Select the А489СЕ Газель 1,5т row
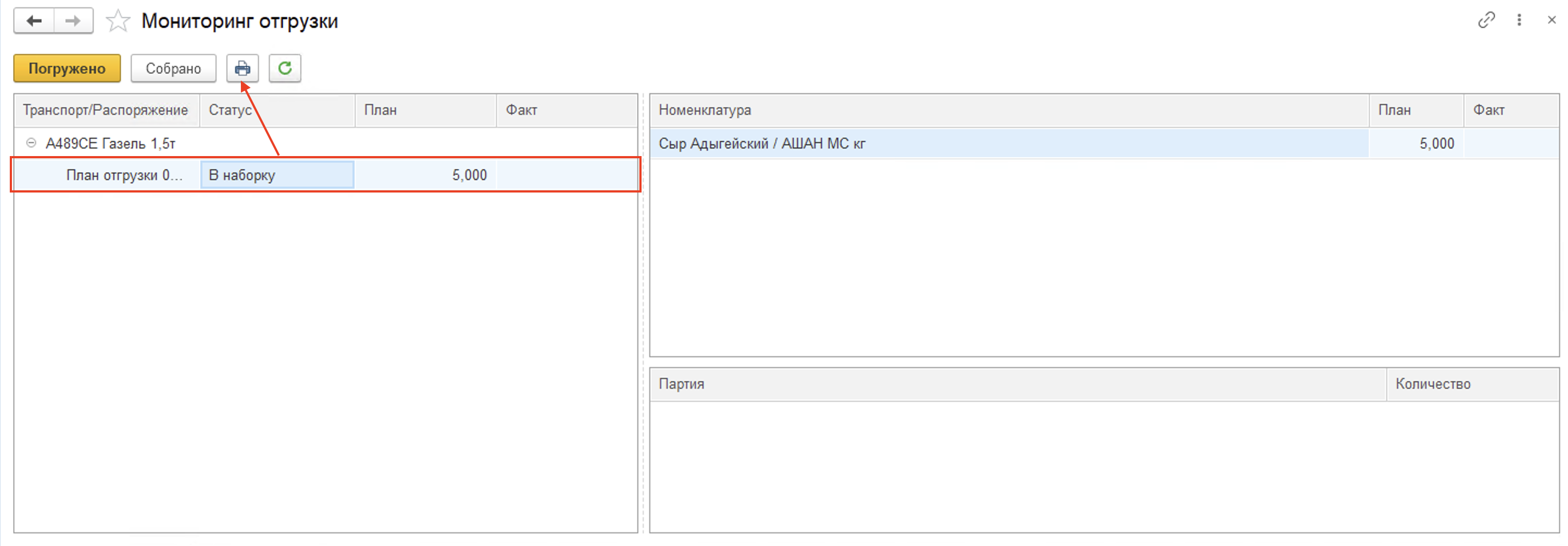The height and width of the screenshot is (546, 1568). (110, 144)
